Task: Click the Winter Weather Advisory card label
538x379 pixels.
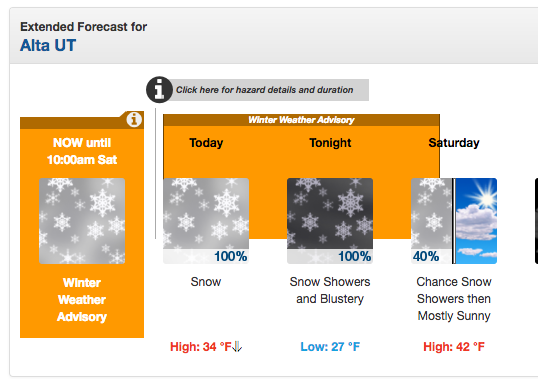Action: pyautogui.click(x=82, y=299)
